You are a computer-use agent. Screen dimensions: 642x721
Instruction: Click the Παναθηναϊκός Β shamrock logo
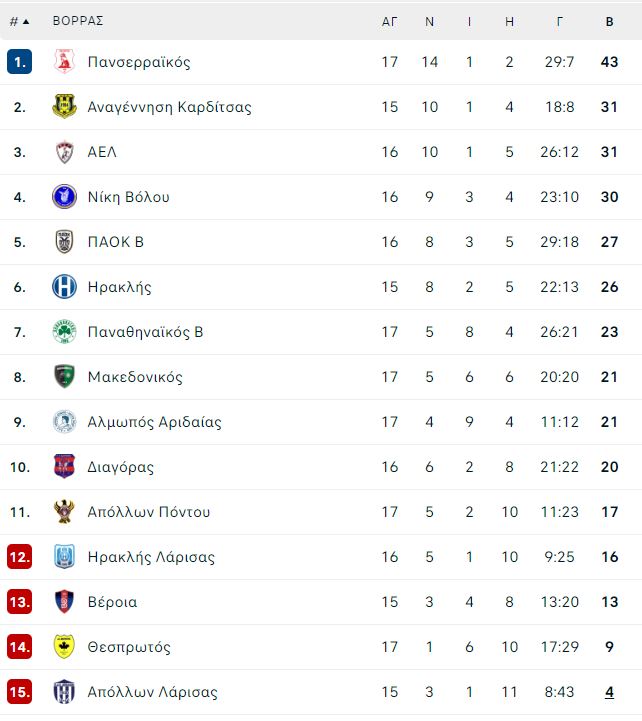point(64,332)
